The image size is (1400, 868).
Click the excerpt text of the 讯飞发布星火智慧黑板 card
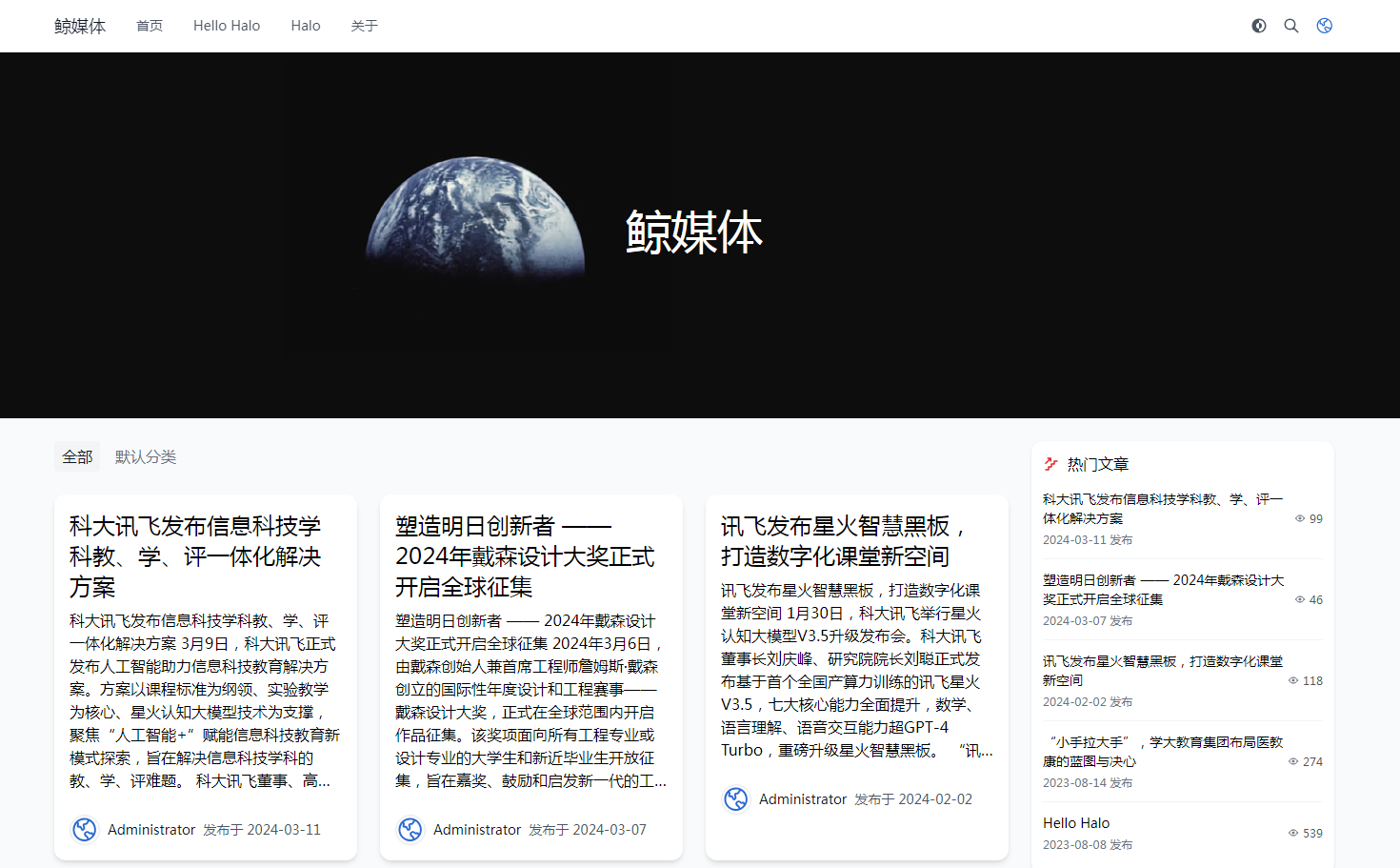(856, 671)
